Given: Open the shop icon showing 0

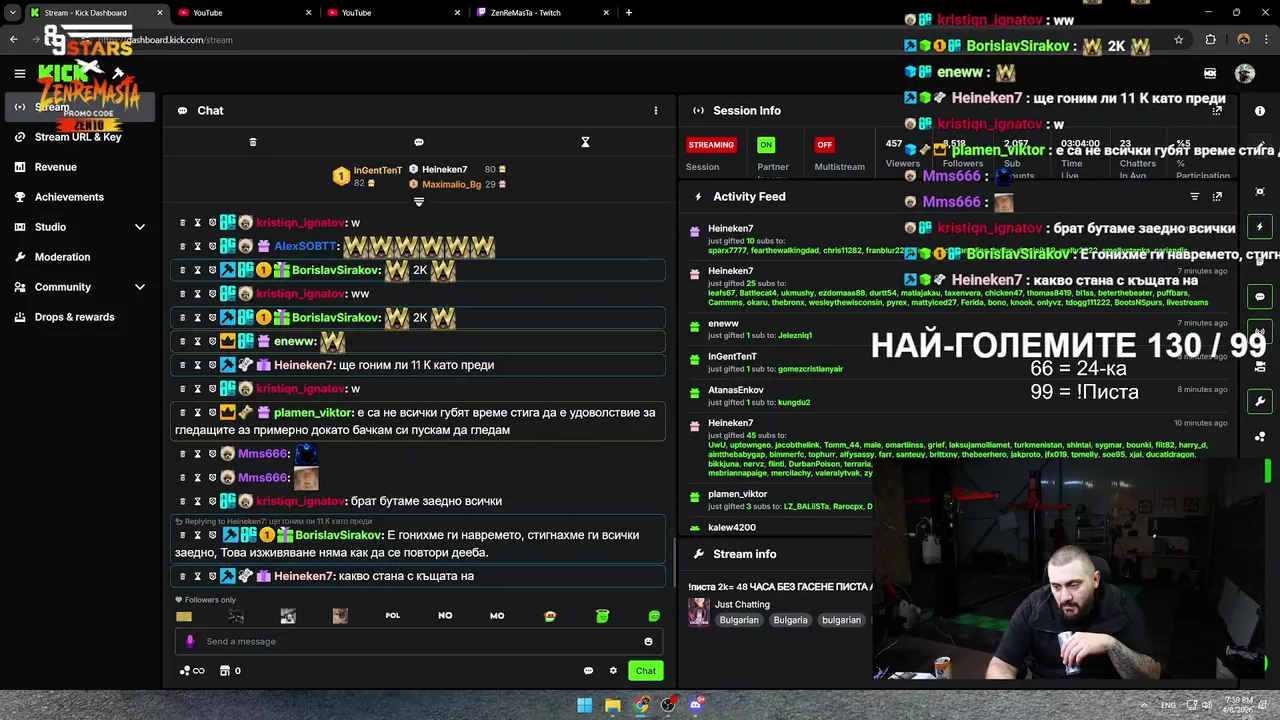Looking at the screenshot, I should (x=230, y=671).
